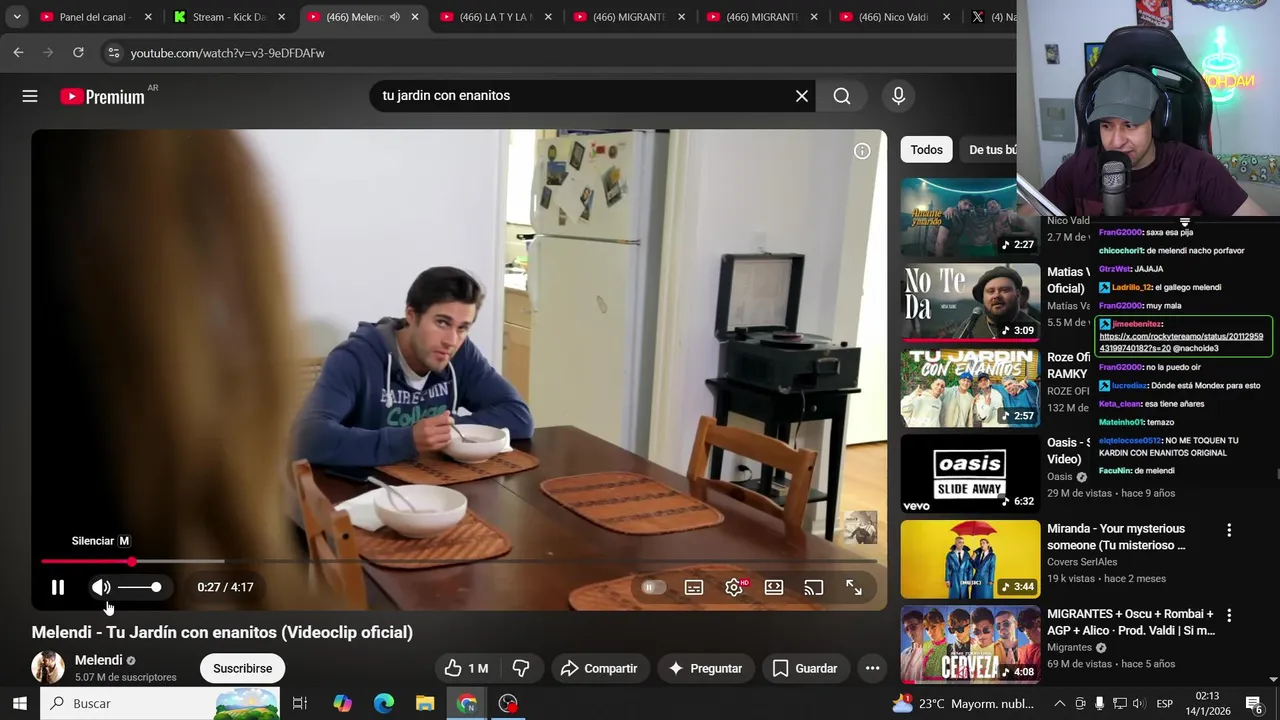Go to YouTube Premium home logo
The width and height of the screenshot is (1280, 720).
point(103,96)
